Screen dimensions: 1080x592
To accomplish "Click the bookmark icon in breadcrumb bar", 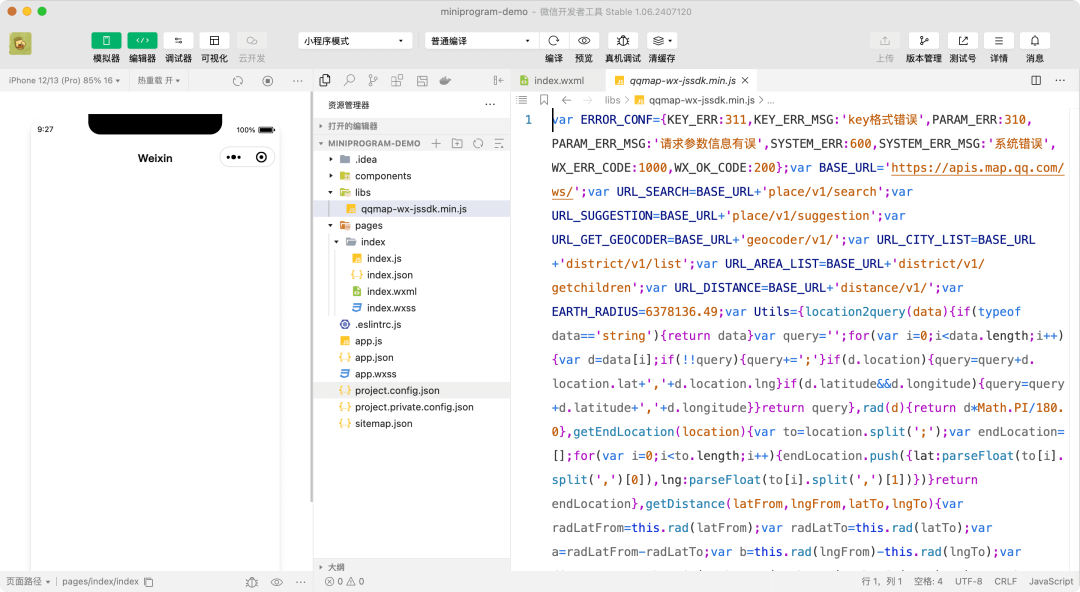I will [x=543, y=100].
